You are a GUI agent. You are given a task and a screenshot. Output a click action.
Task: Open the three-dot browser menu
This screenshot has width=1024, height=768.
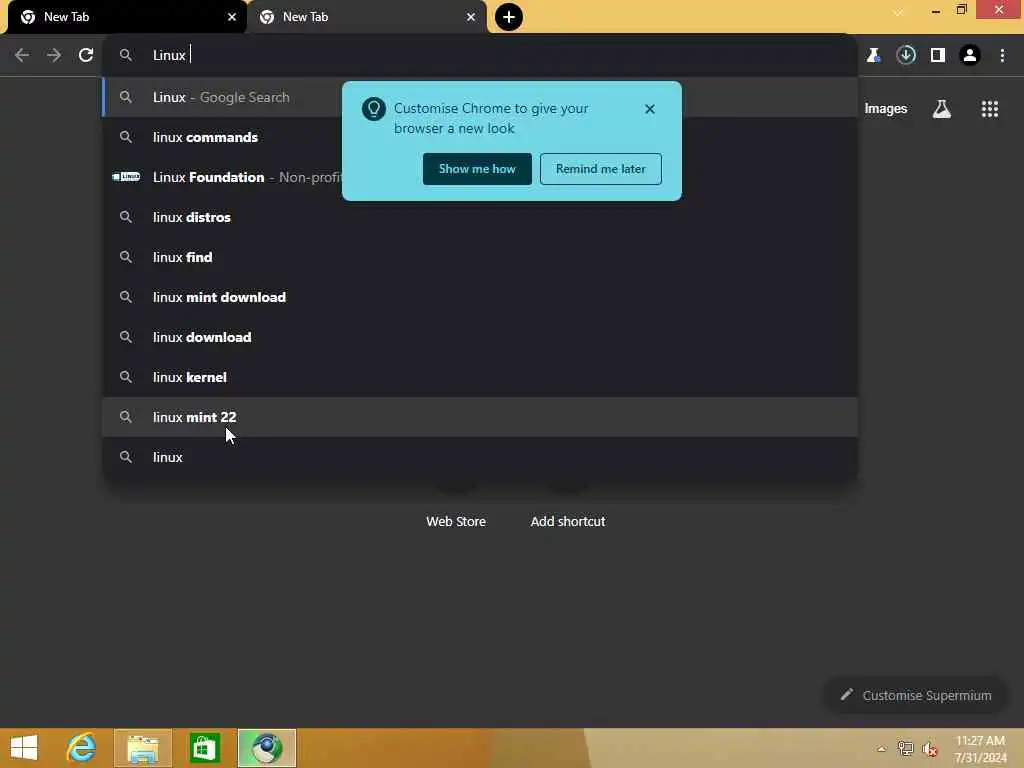(1002, 56)
